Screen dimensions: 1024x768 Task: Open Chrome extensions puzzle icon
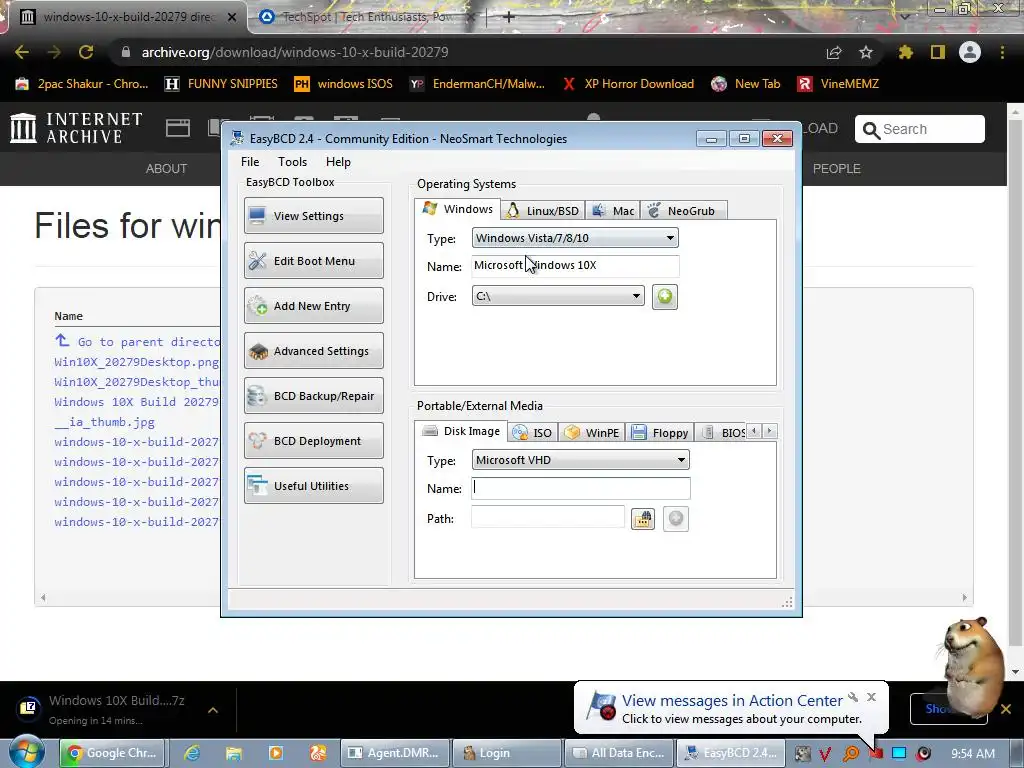coord(905,52)
